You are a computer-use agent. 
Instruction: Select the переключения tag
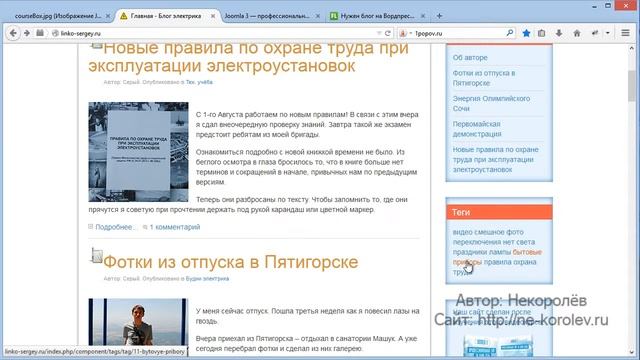click(x=476, y=242)
